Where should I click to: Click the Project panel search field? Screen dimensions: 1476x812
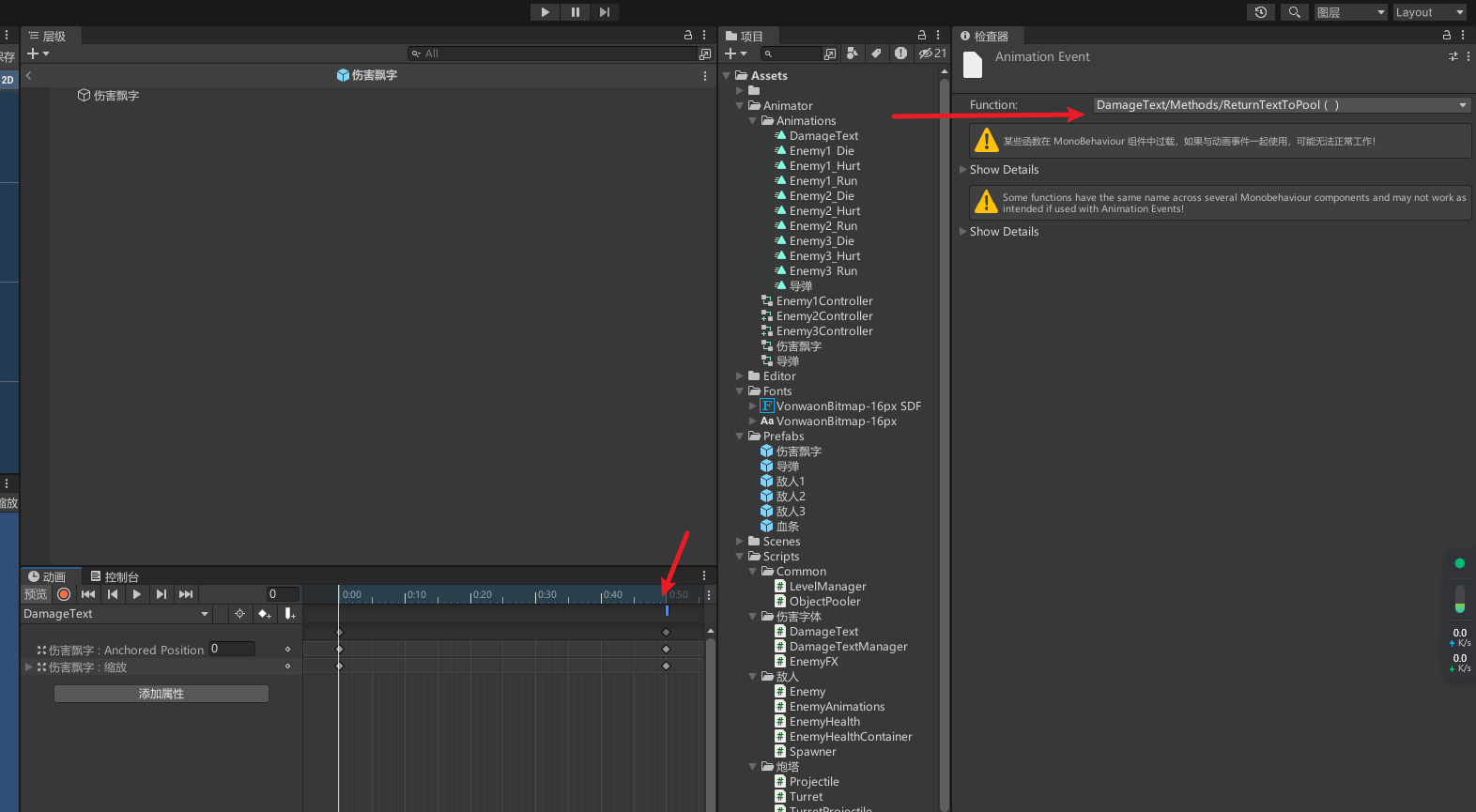click(x=791, y=54)
